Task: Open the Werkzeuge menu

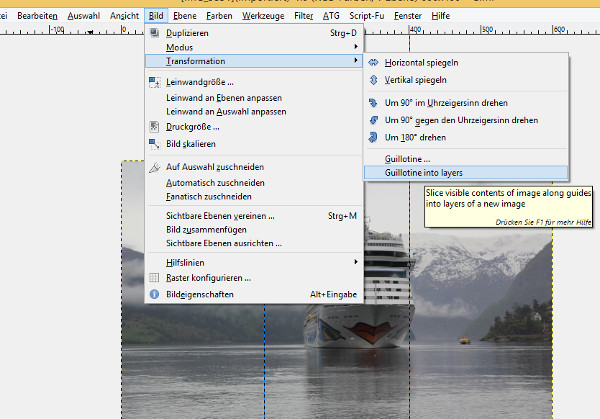Action: [x=263, y=16]
